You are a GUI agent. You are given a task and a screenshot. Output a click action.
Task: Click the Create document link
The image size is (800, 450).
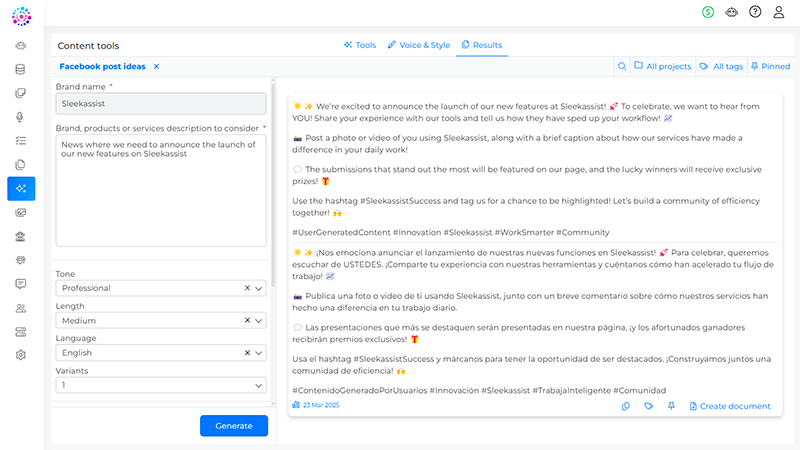[730, 406]
